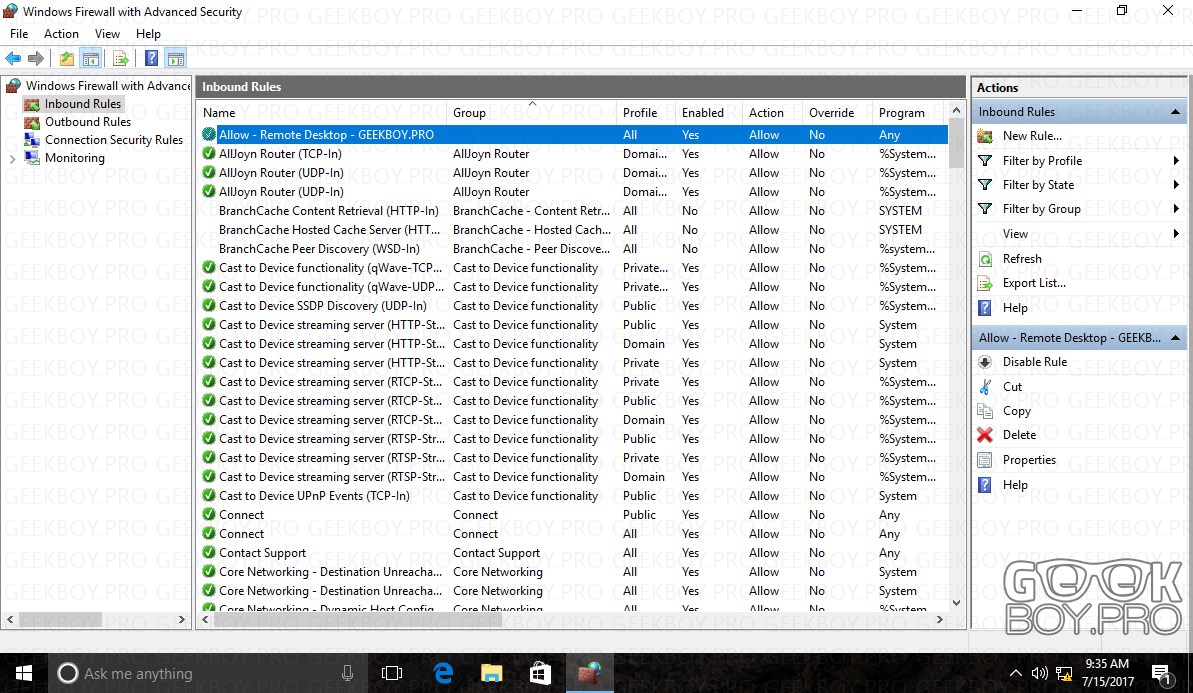
Task: Open File Explorer from the taskbar
Action: point(492,673)
